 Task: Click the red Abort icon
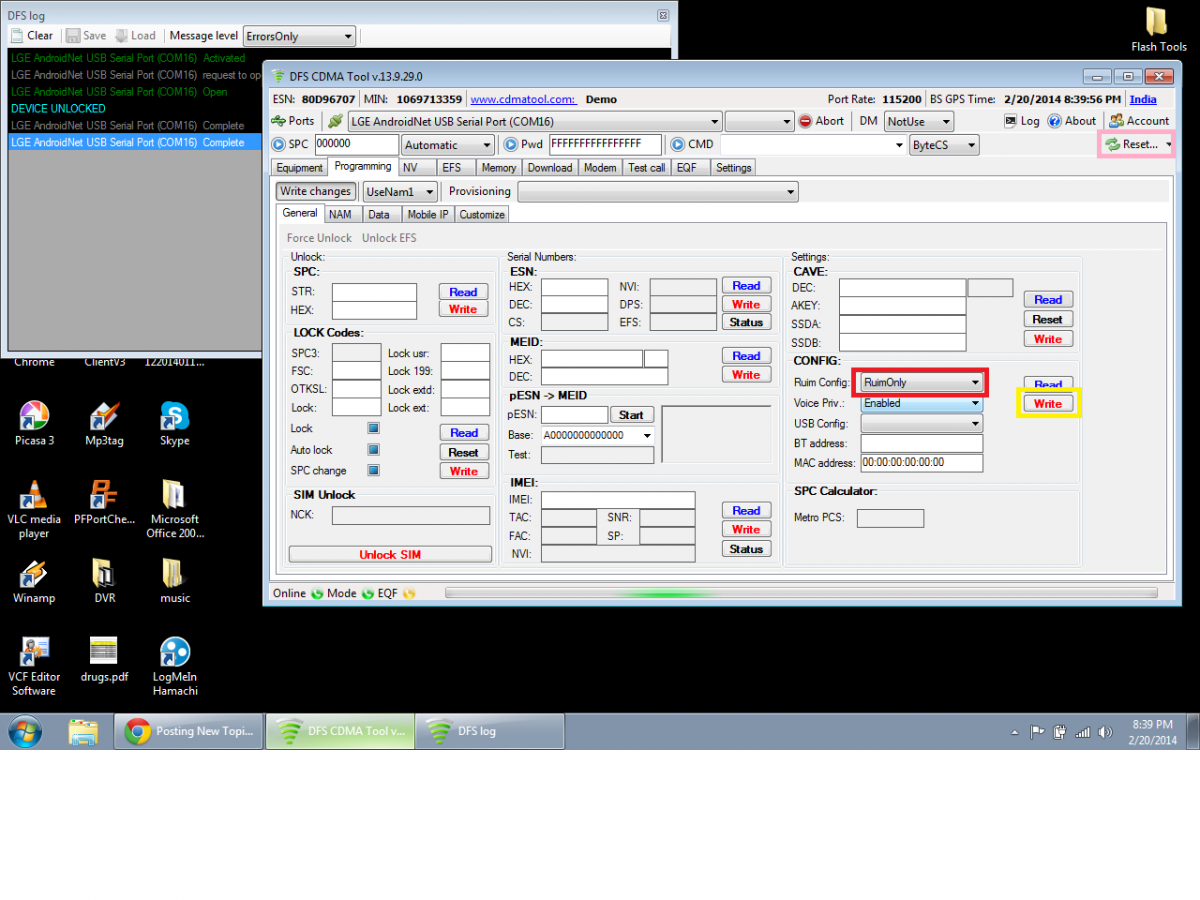806,121
